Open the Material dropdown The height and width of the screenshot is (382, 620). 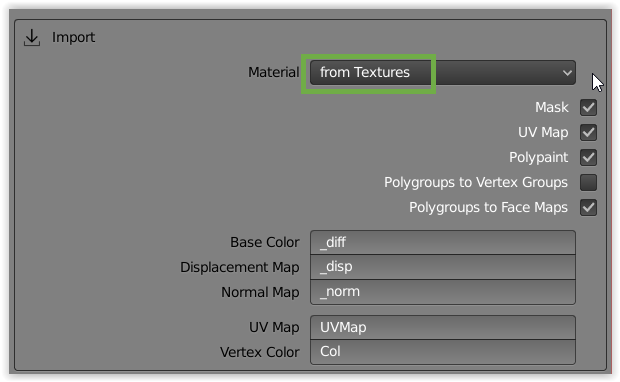[x=442, y=72]
